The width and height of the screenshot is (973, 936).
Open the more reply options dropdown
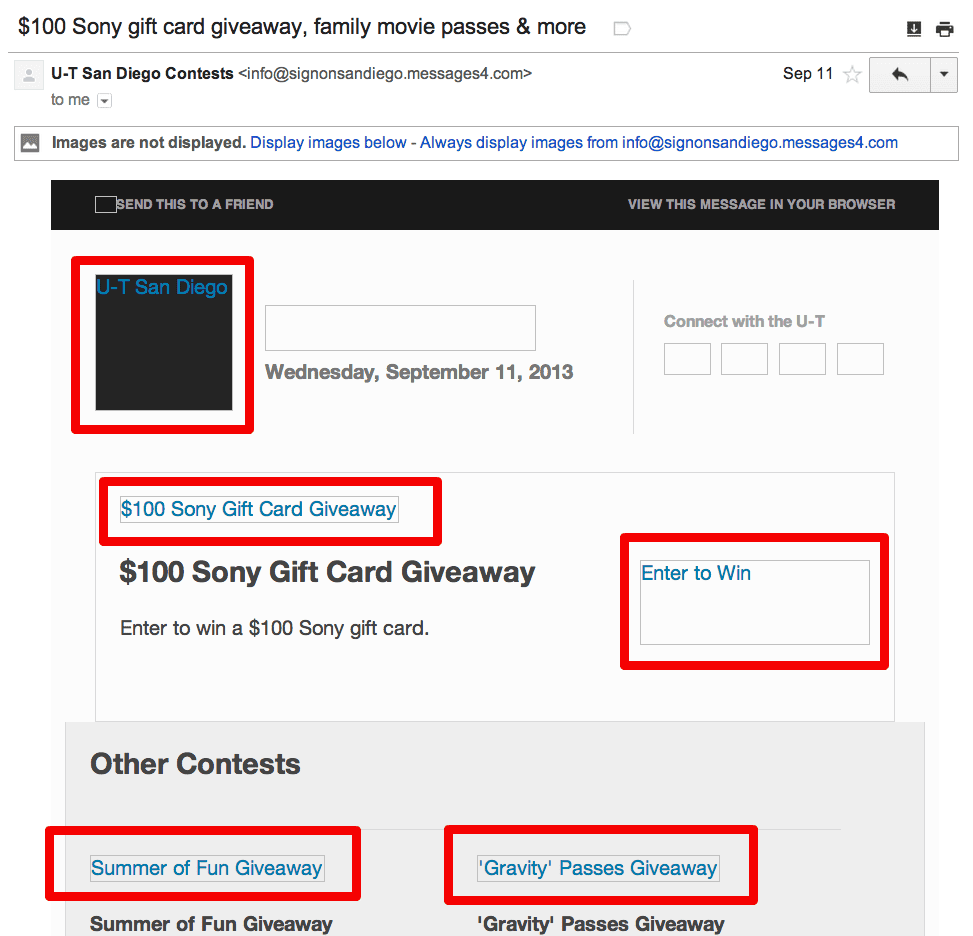(944, 75)
